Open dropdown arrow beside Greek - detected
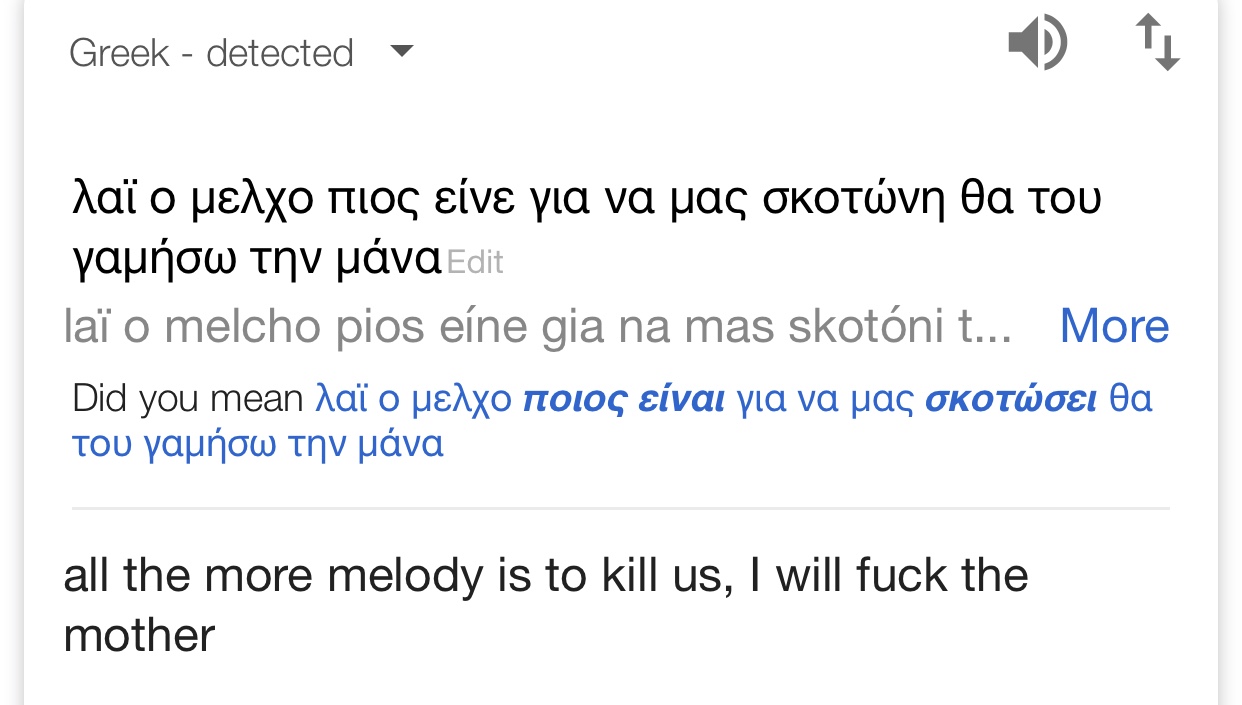 pos(401,50)
